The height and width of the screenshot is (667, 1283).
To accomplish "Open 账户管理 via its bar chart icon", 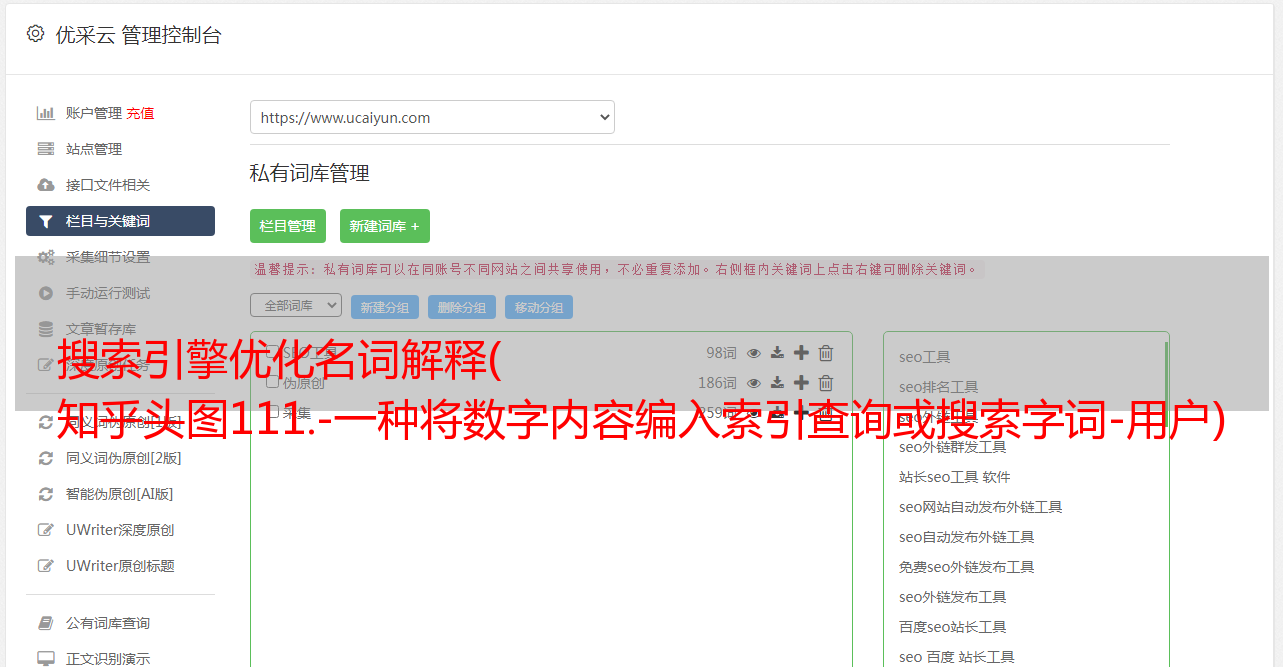I will click(45, 113).
